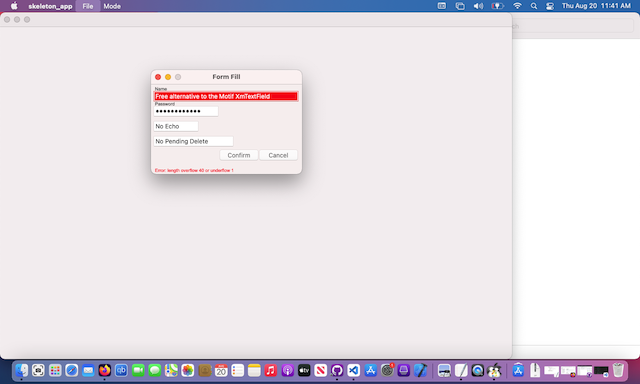Open QuickTime Player from the Dock
The width and height of the screenshot is (640, 384).
tap(477, 370)
